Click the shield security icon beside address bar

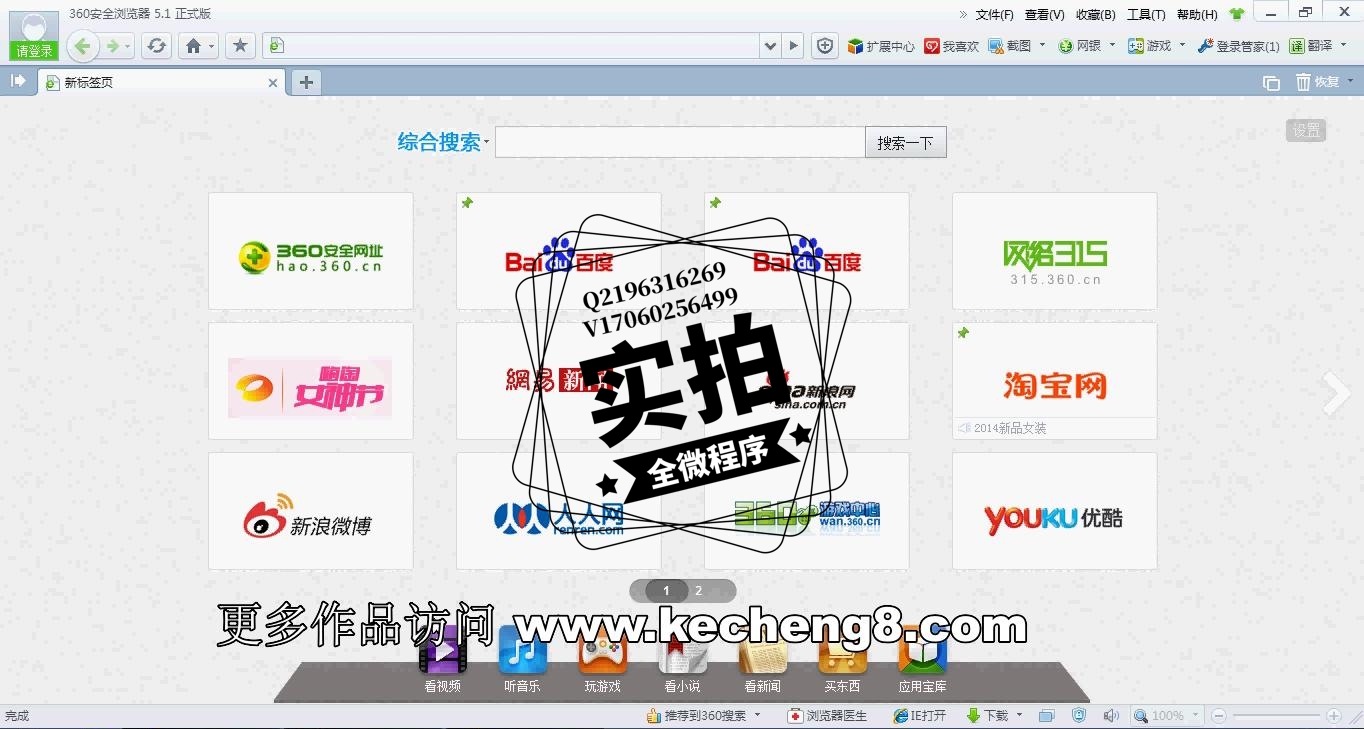click(x=824, y=46)
